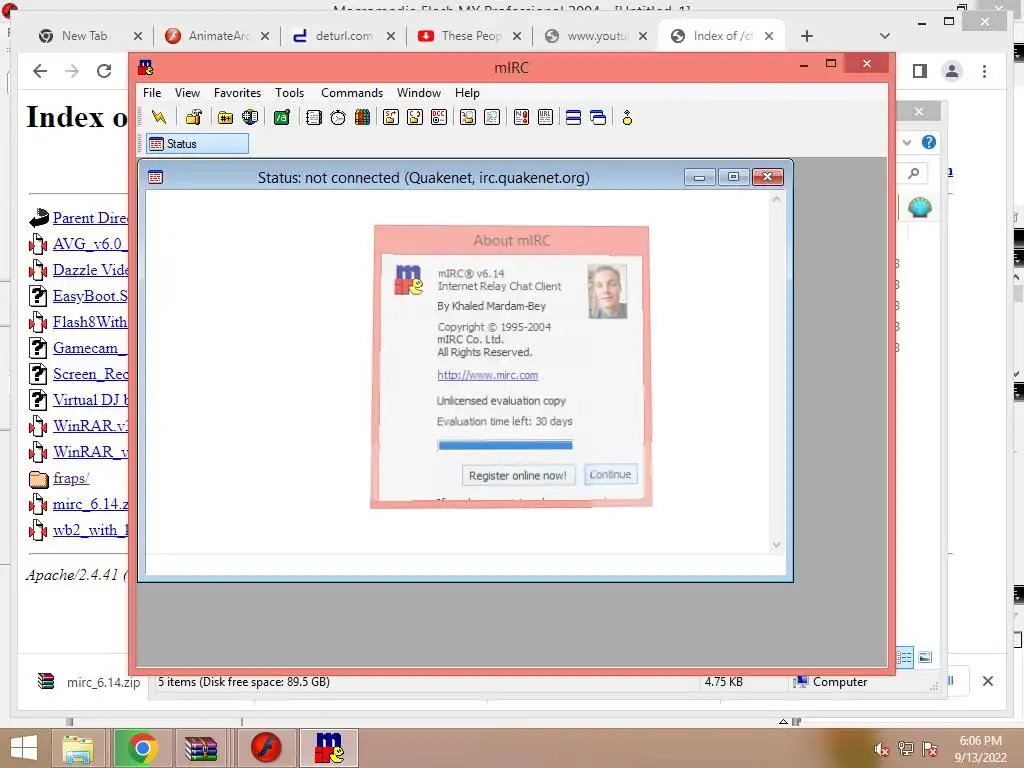Click the Chrome back arrow
1024x768 pixels.
point(40,71)
